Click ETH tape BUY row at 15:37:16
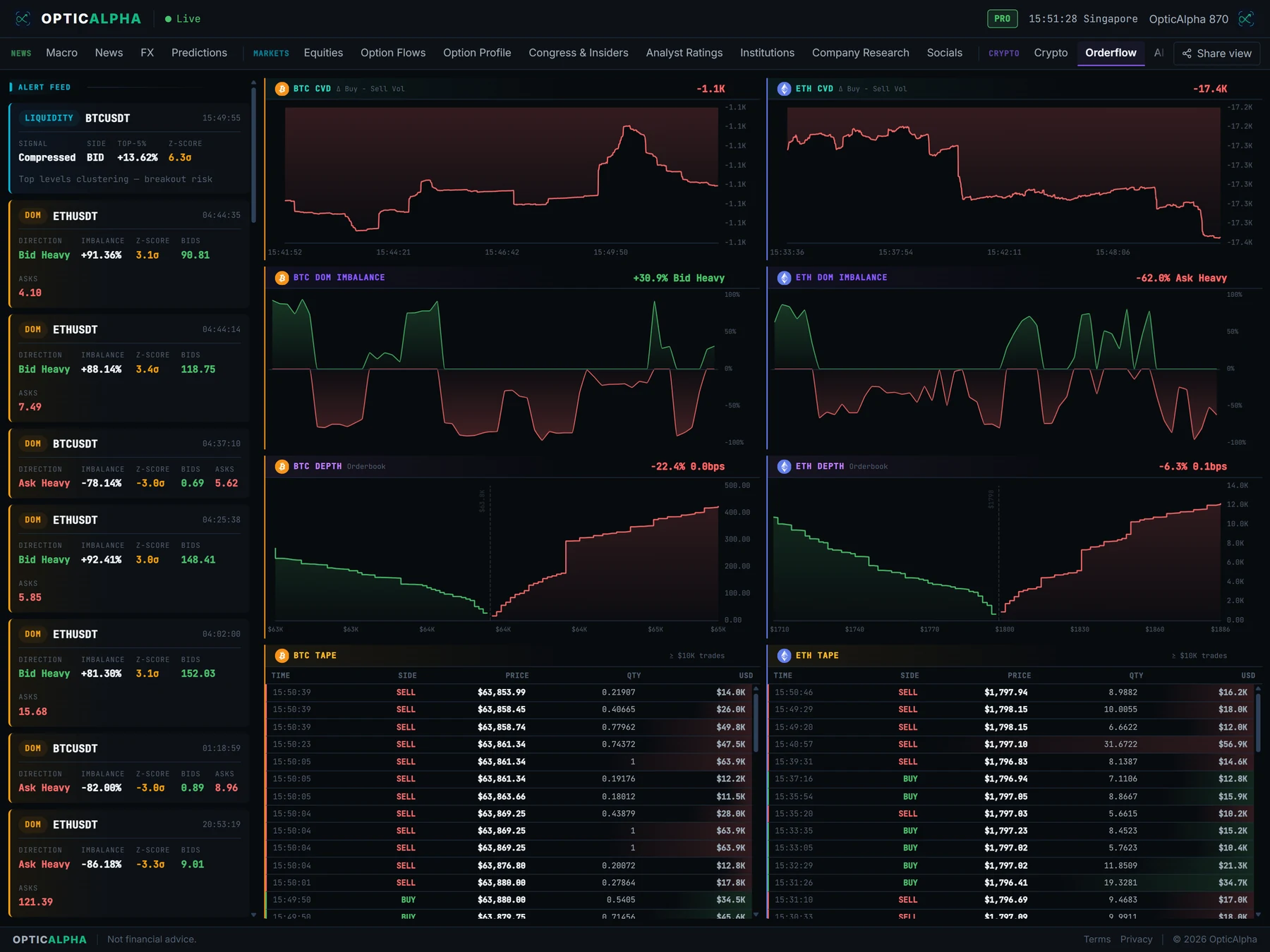The image size is (1270, 952). pyautogui.click(x=1012, y=779)
